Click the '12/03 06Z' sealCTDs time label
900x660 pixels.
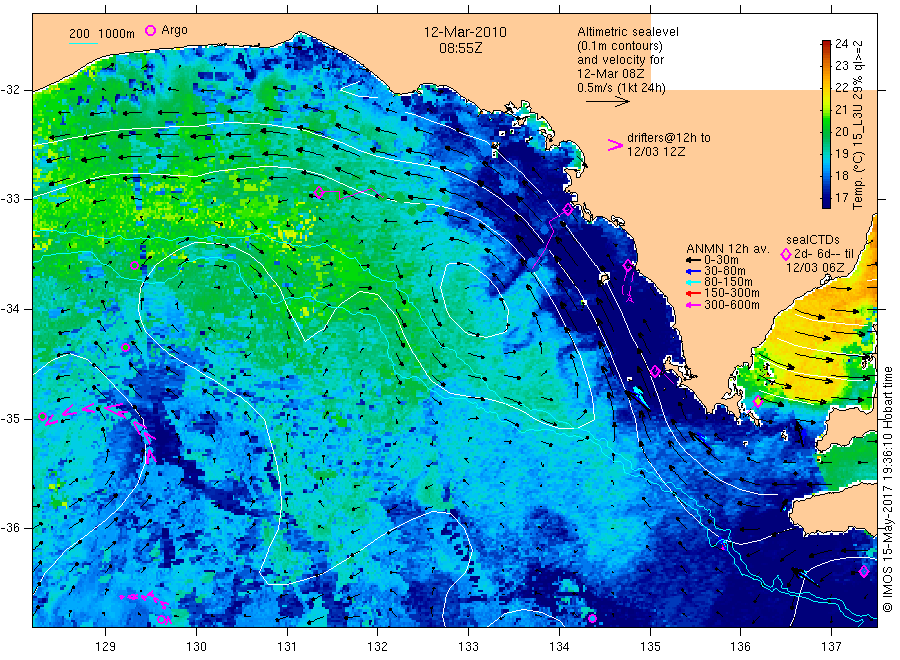[815, 268]
